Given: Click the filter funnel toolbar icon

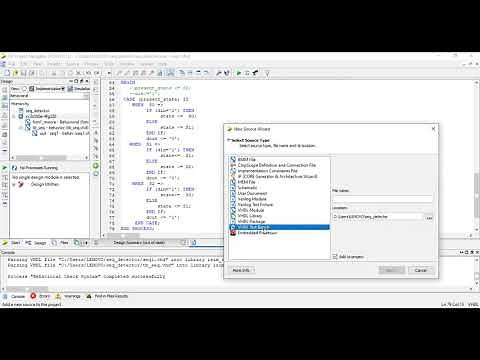Looking at the screenshot, I should coord(267,73).
